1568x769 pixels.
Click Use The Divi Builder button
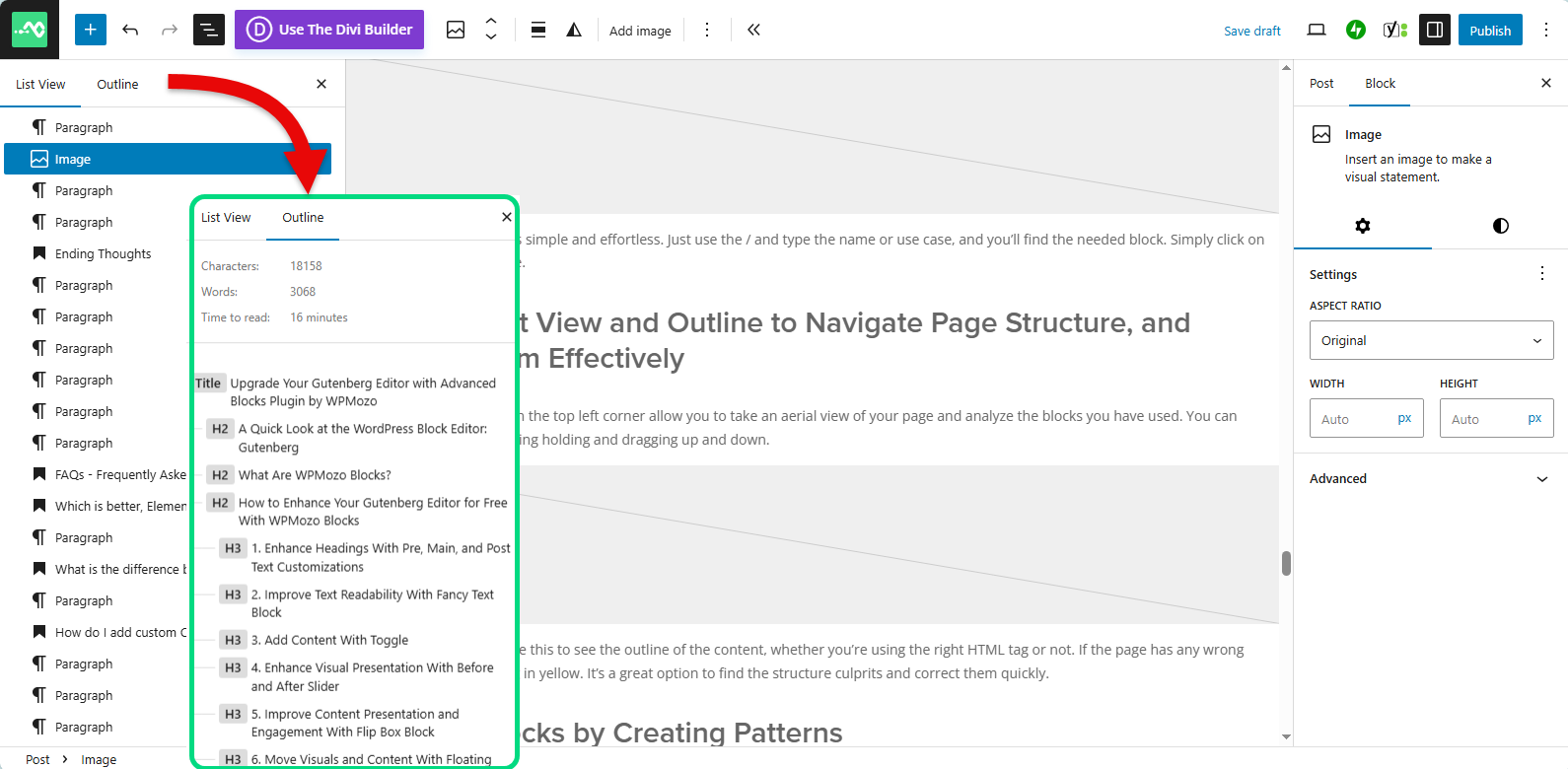pyautogui.click(x=329, y=30)
